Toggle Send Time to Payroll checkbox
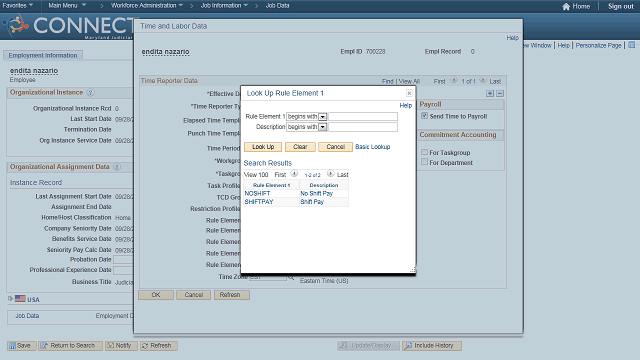This screenshot has width=640, height=360. pyautogui.click(x=424, y=116)
